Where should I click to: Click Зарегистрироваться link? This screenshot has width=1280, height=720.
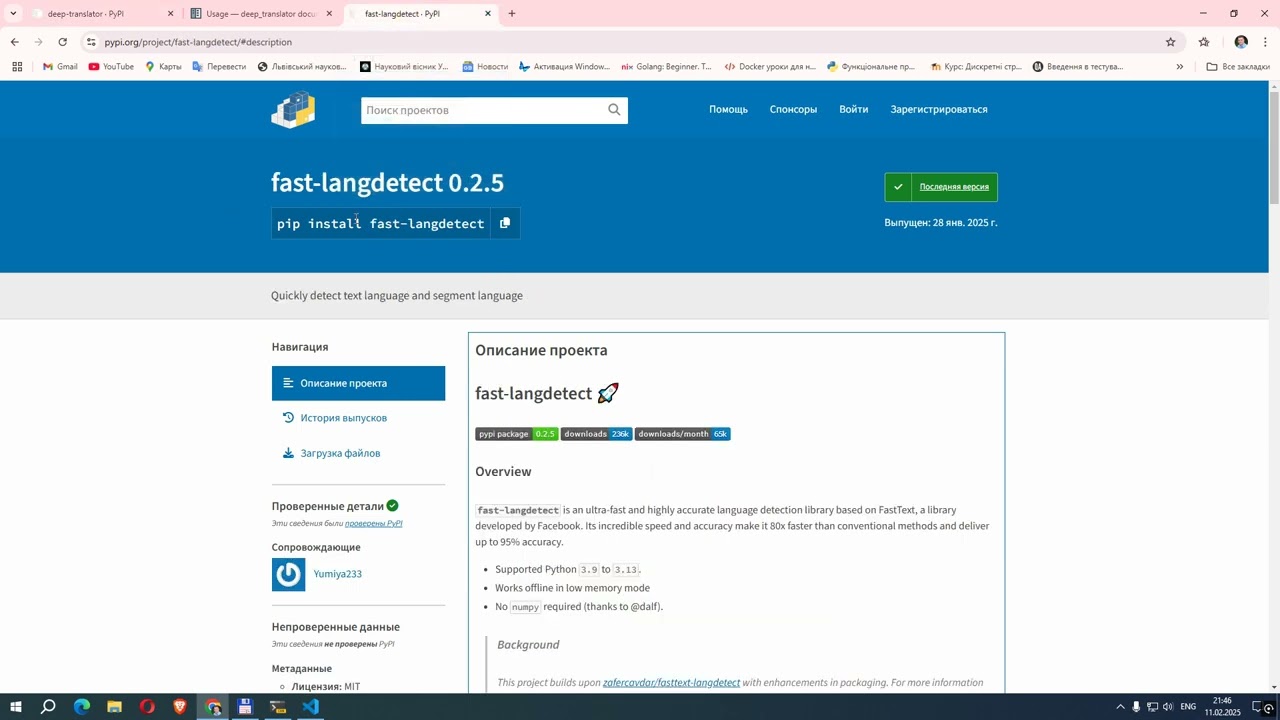pos(939,110)
